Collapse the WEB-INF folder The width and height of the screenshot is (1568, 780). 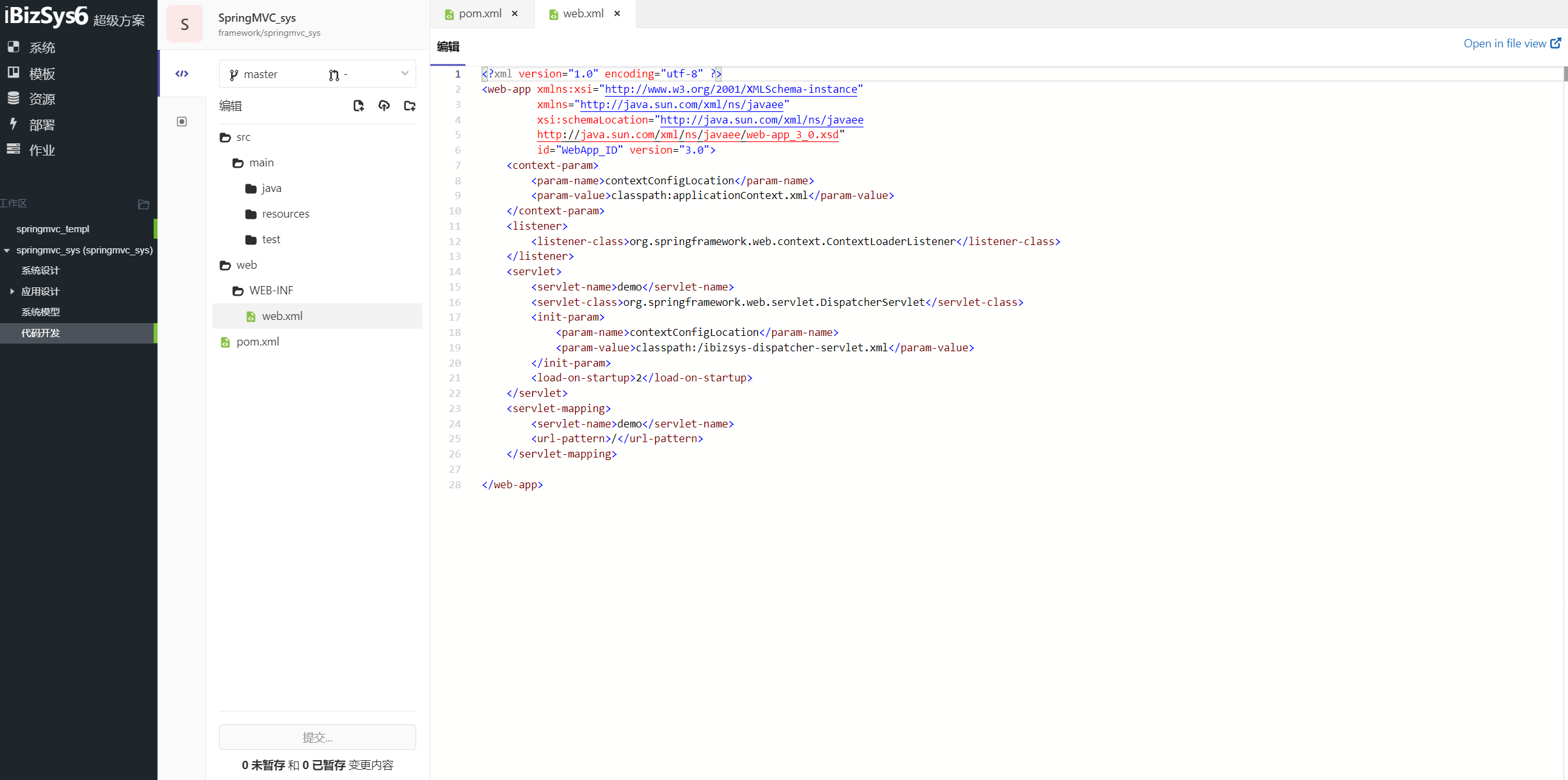(238, 291)
